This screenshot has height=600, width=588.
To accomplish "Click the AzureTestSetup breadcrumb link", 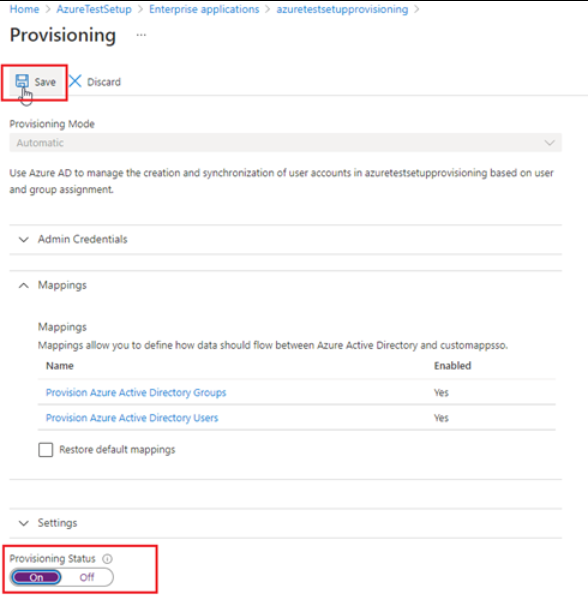I will pos(94,9).
